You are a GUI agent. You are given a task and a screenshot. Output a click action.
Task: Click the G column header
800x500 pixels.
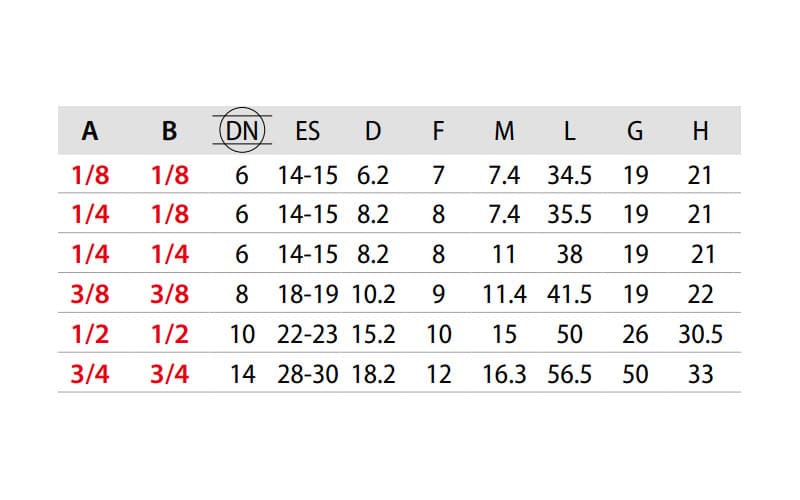pyautogui.click(x=635, y=131)
